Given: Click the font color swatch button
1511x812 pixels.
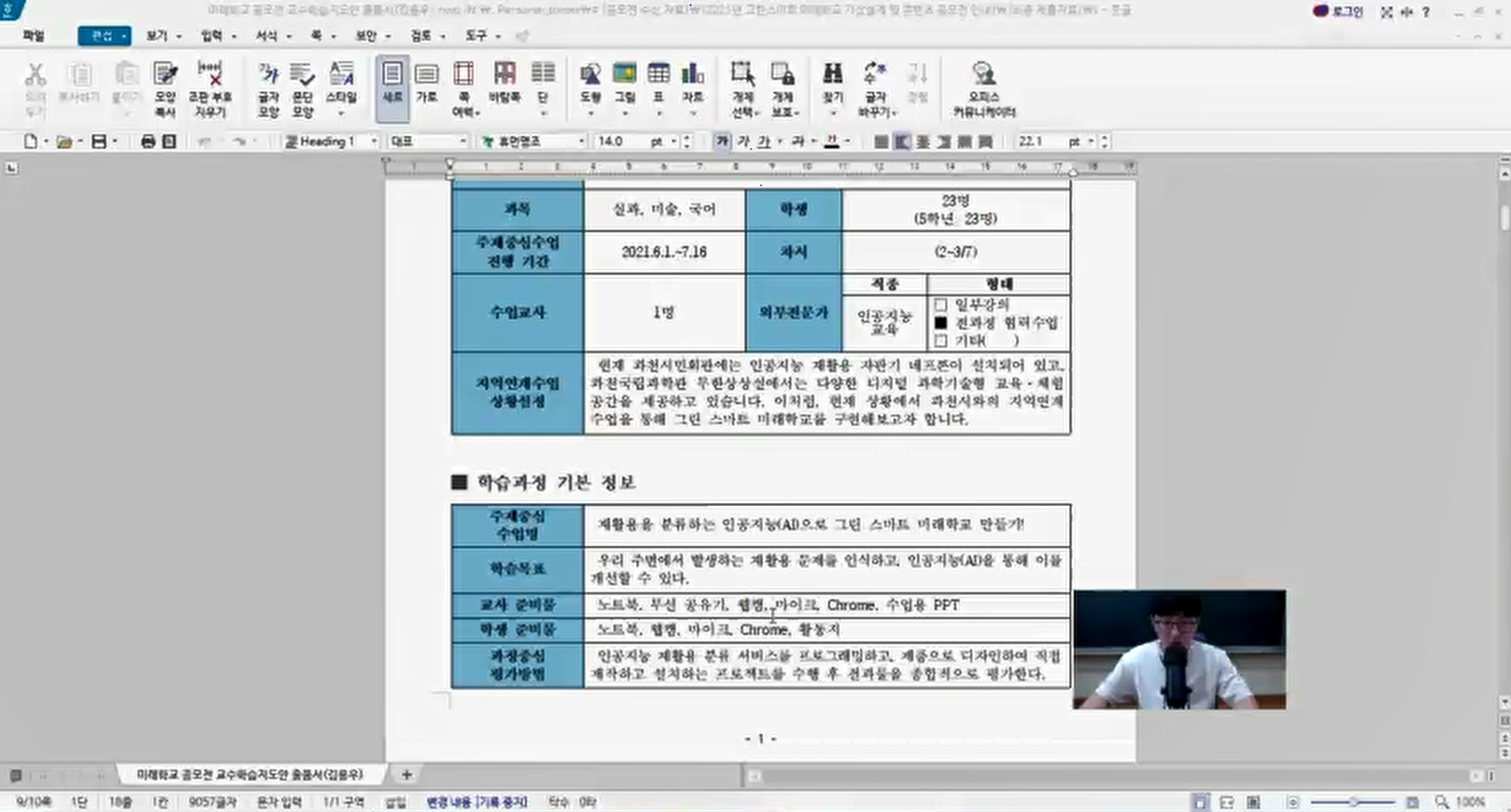Looking at the screenshot, I should click(x=831, y=141).
